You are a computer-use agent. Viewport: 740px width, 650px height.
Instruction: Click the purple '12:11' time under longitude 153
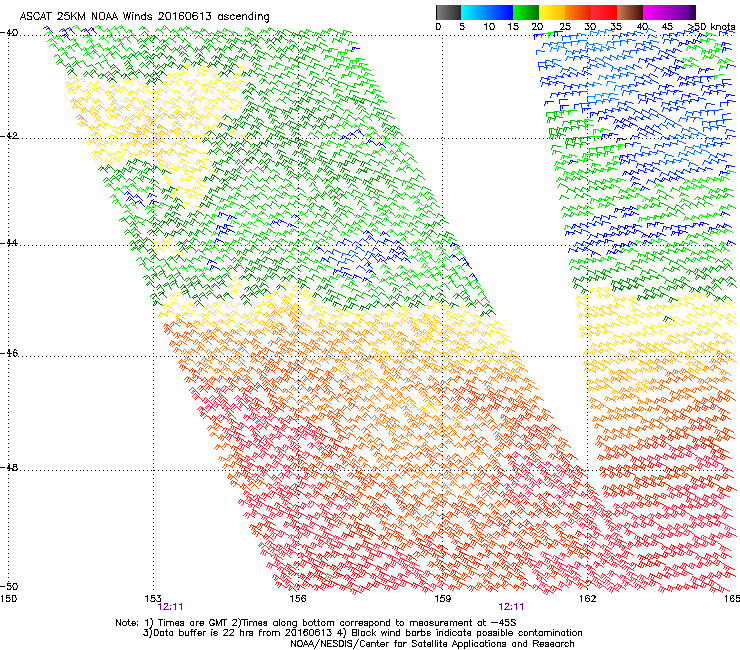coord(170,607)
